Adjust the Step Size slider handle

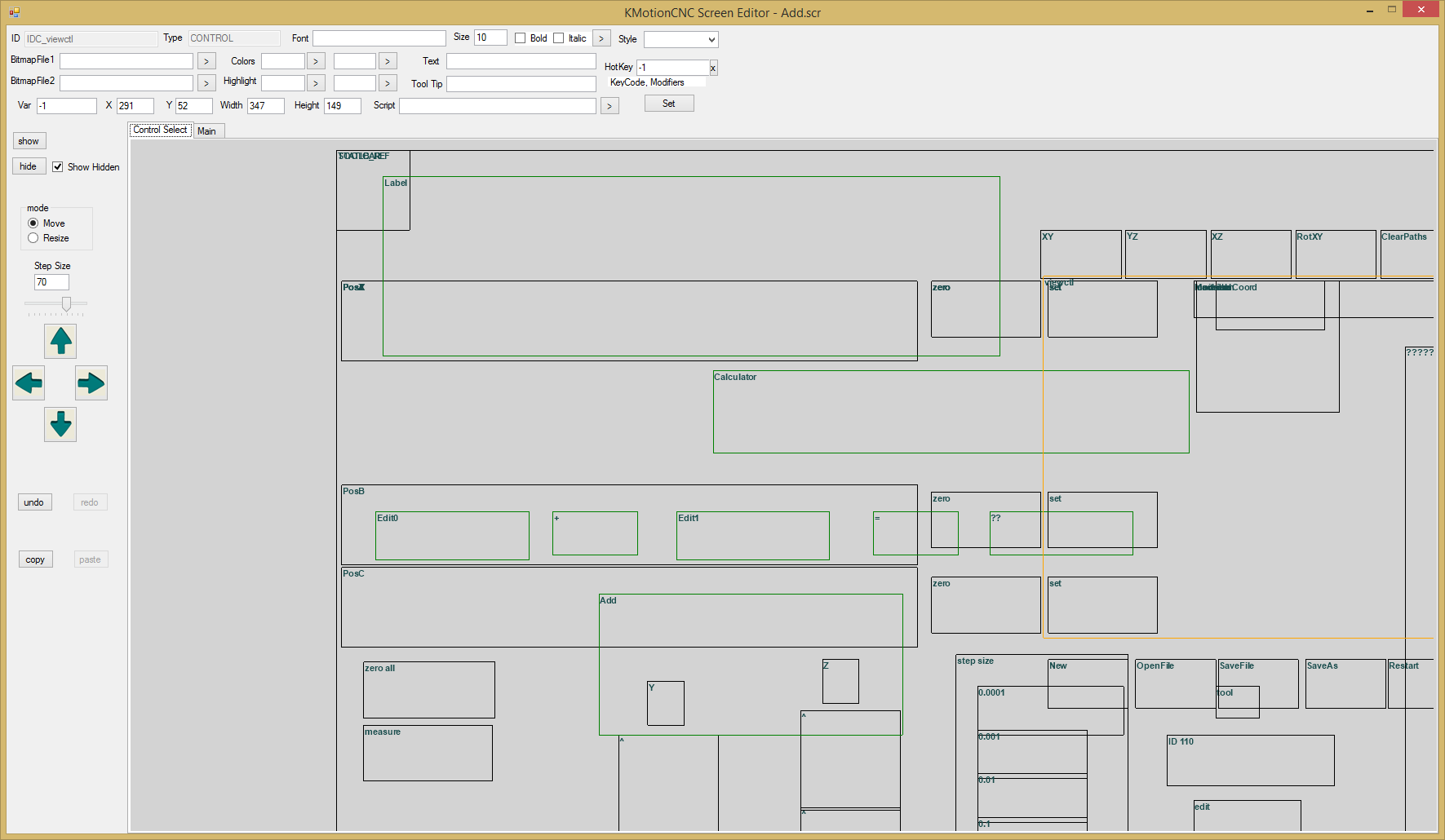click(x=67, y=304)
